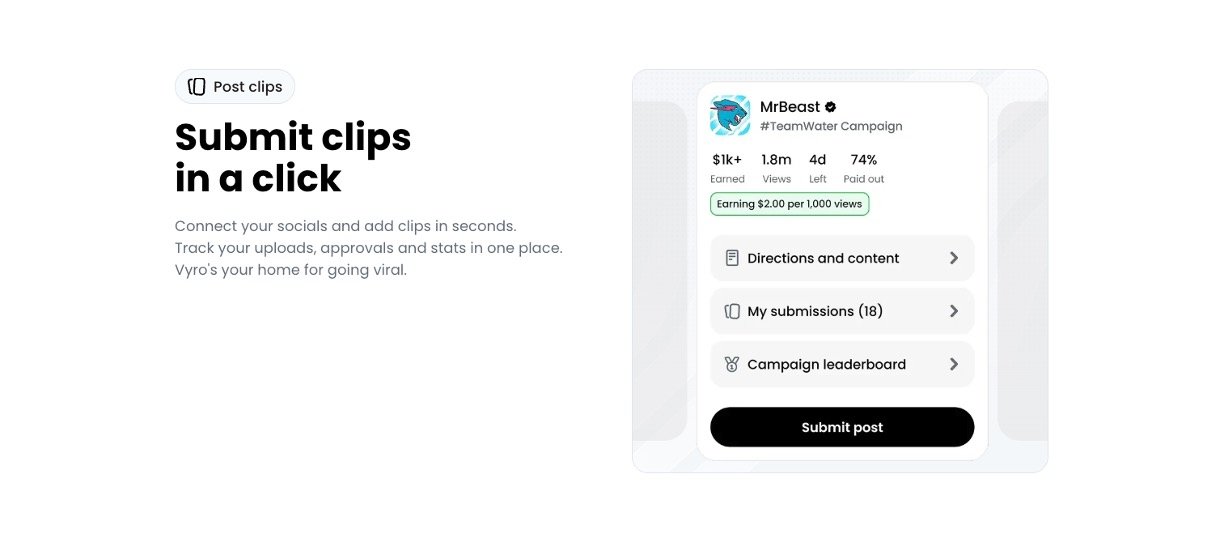
Task: Expand My submissions using the right chevron
Action: click(954, 311)
